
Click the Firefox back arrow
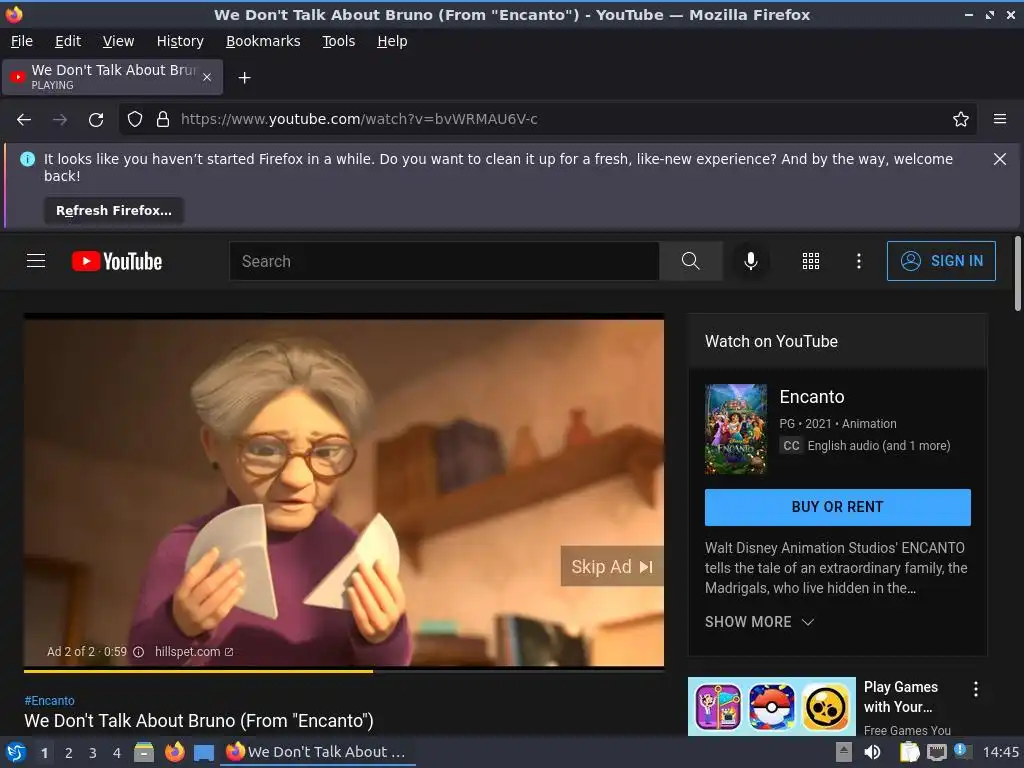click(24, 120)
